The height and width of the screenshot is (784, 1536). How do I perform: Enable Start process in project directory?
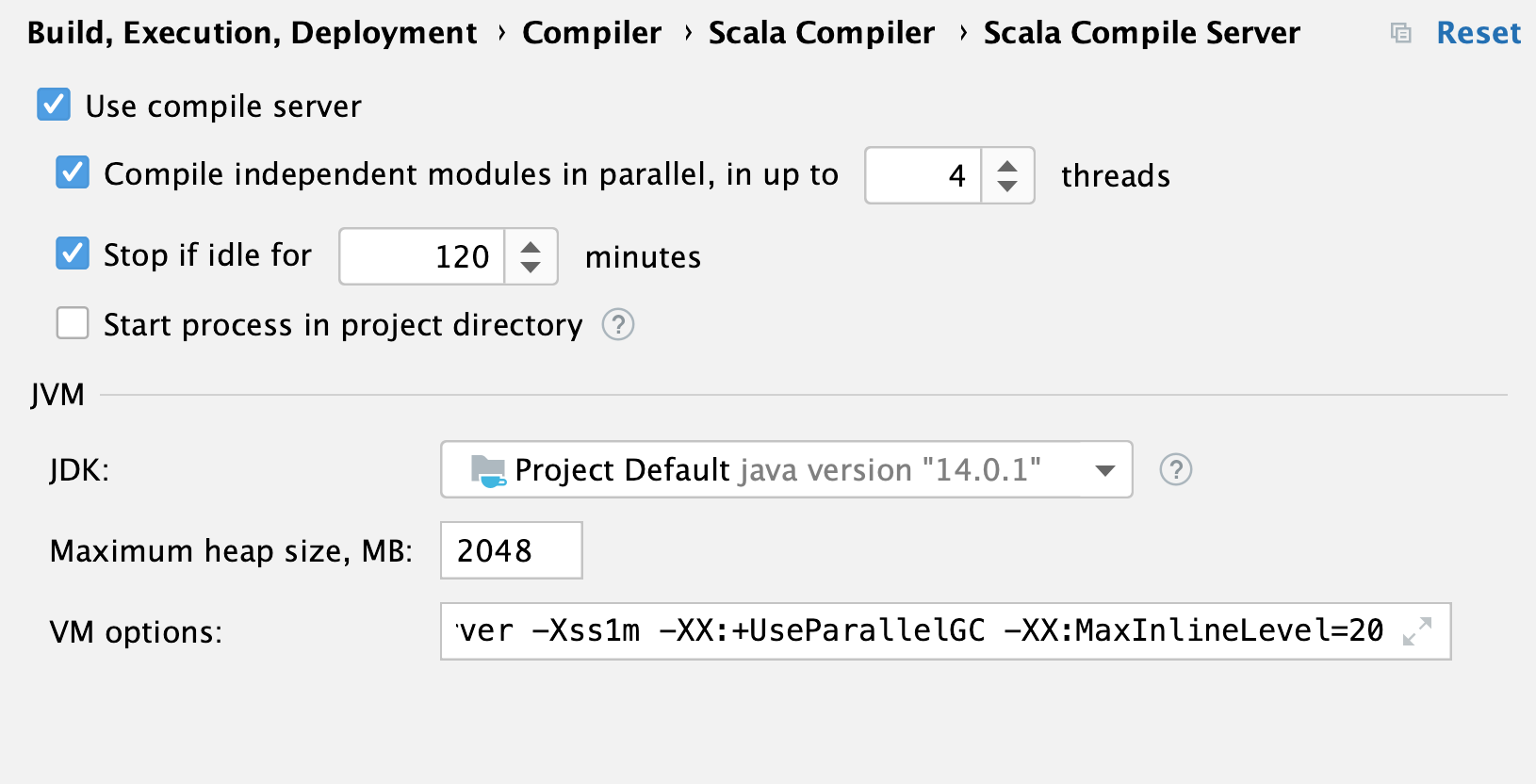tap(73, 323)
